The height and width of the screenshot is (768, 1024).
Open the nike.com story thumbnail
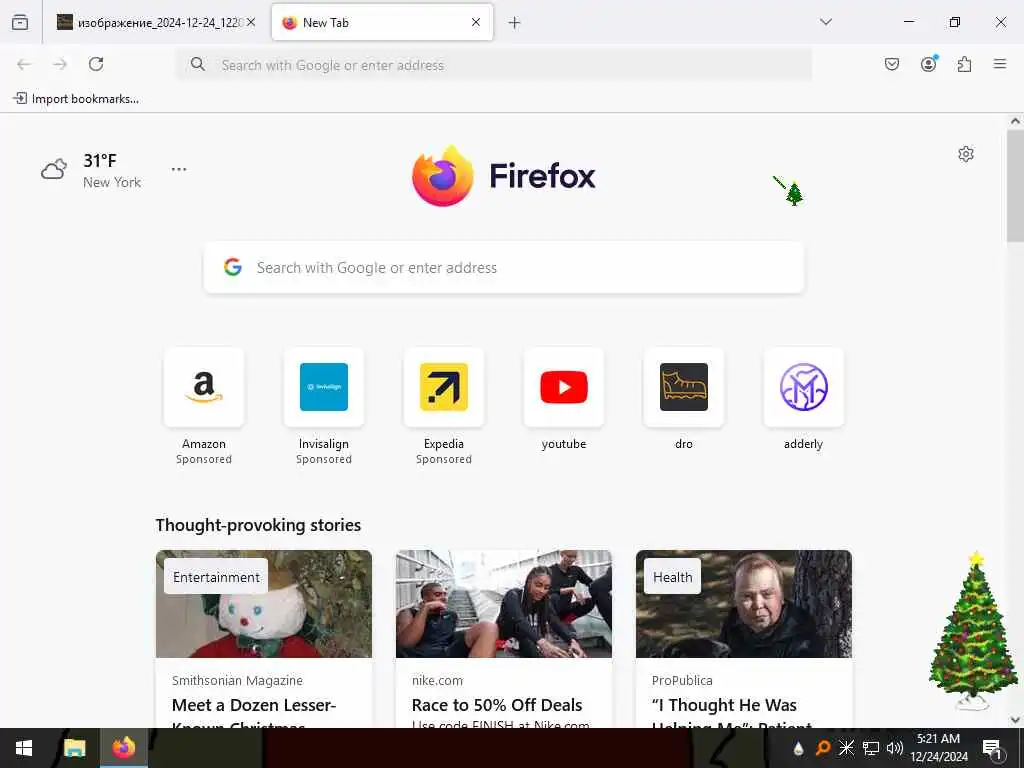point(504,604)
